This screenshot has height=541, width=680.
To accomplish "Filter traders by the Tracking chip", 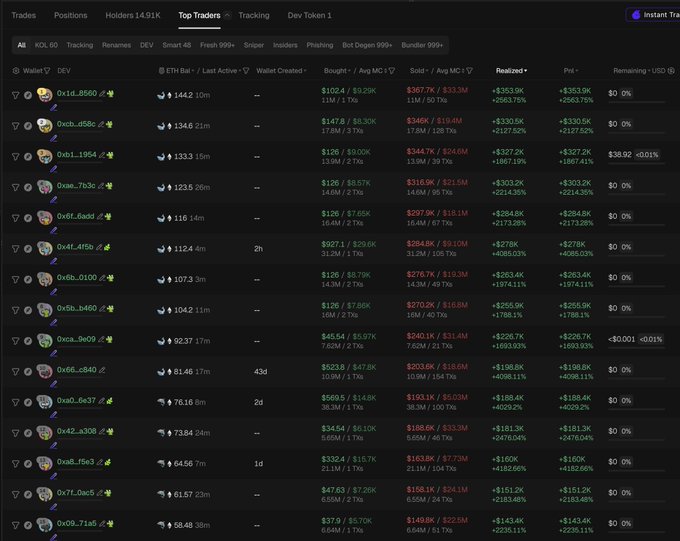I will pos(79,45).
